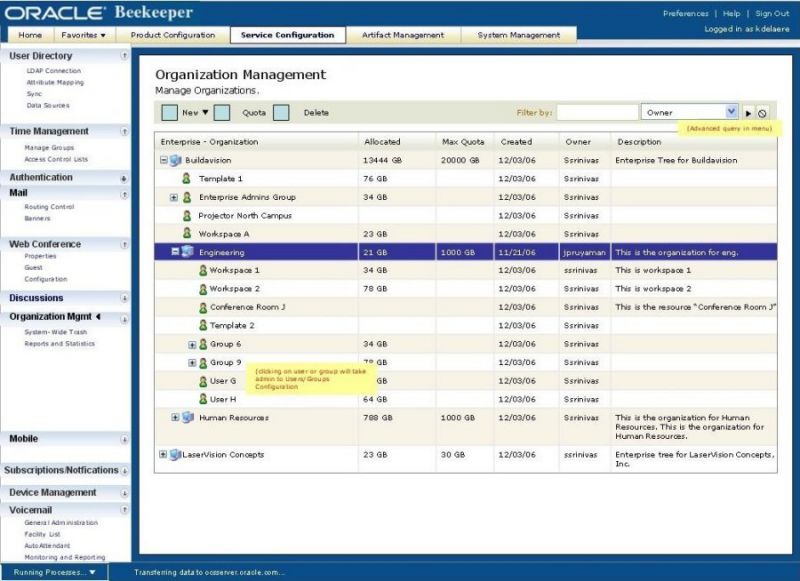Click the icon box before Quota
This screenshot has height=581, width=800.
pos(221,113)
